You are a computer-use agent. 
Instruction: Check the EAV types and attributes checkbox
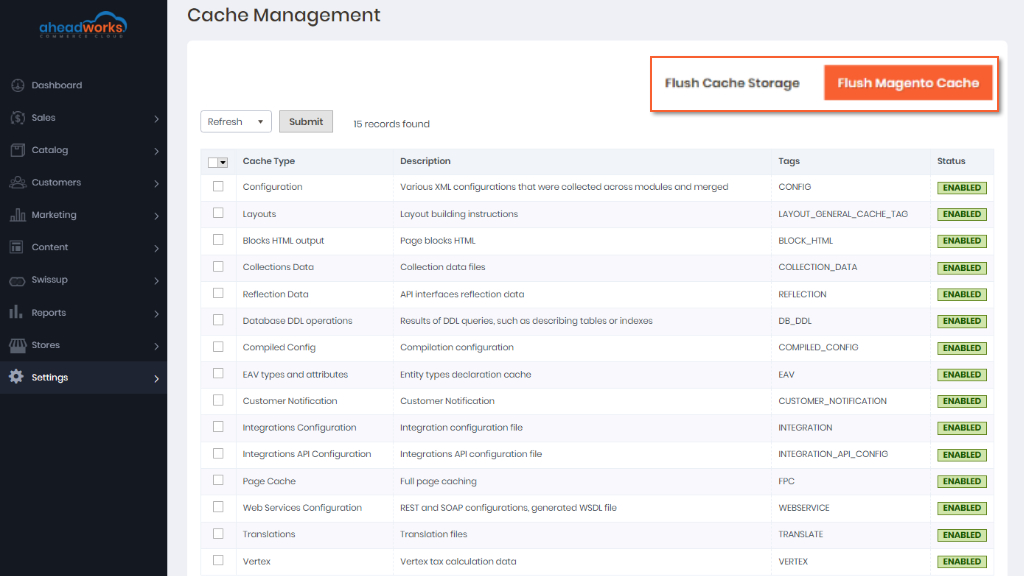click(218, 374)
